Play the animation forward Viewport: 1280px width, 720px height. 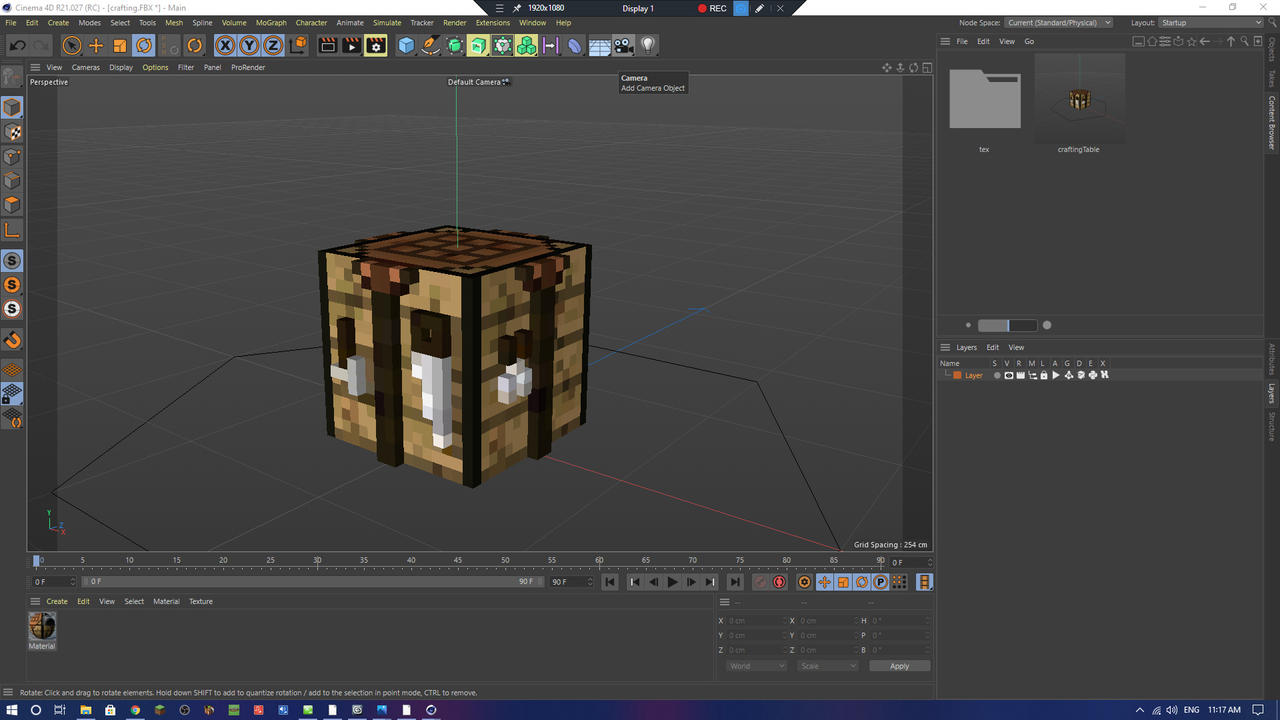click(x=672, y=582)
